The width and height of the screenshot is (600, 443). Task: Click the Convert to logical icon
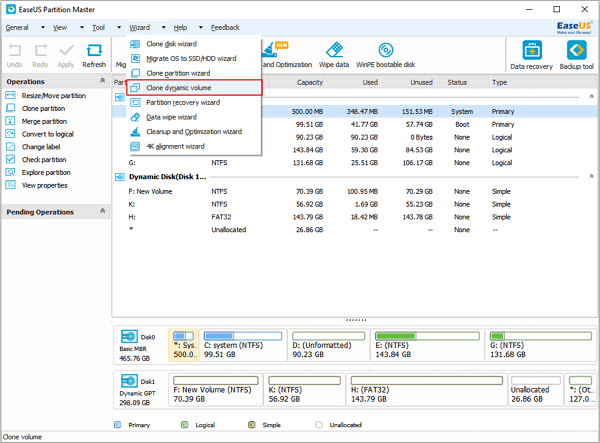pos(10,134)
